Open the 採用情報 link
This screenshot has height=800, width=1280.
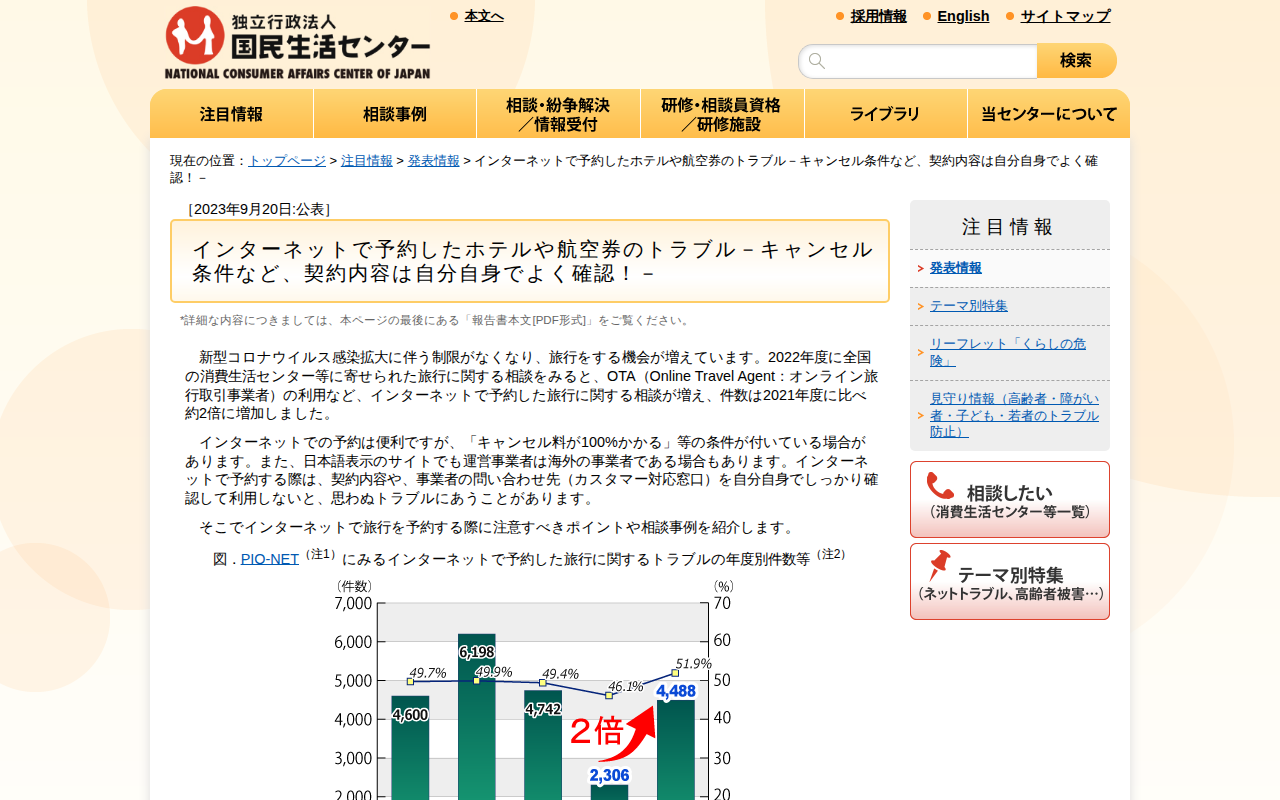879,16
